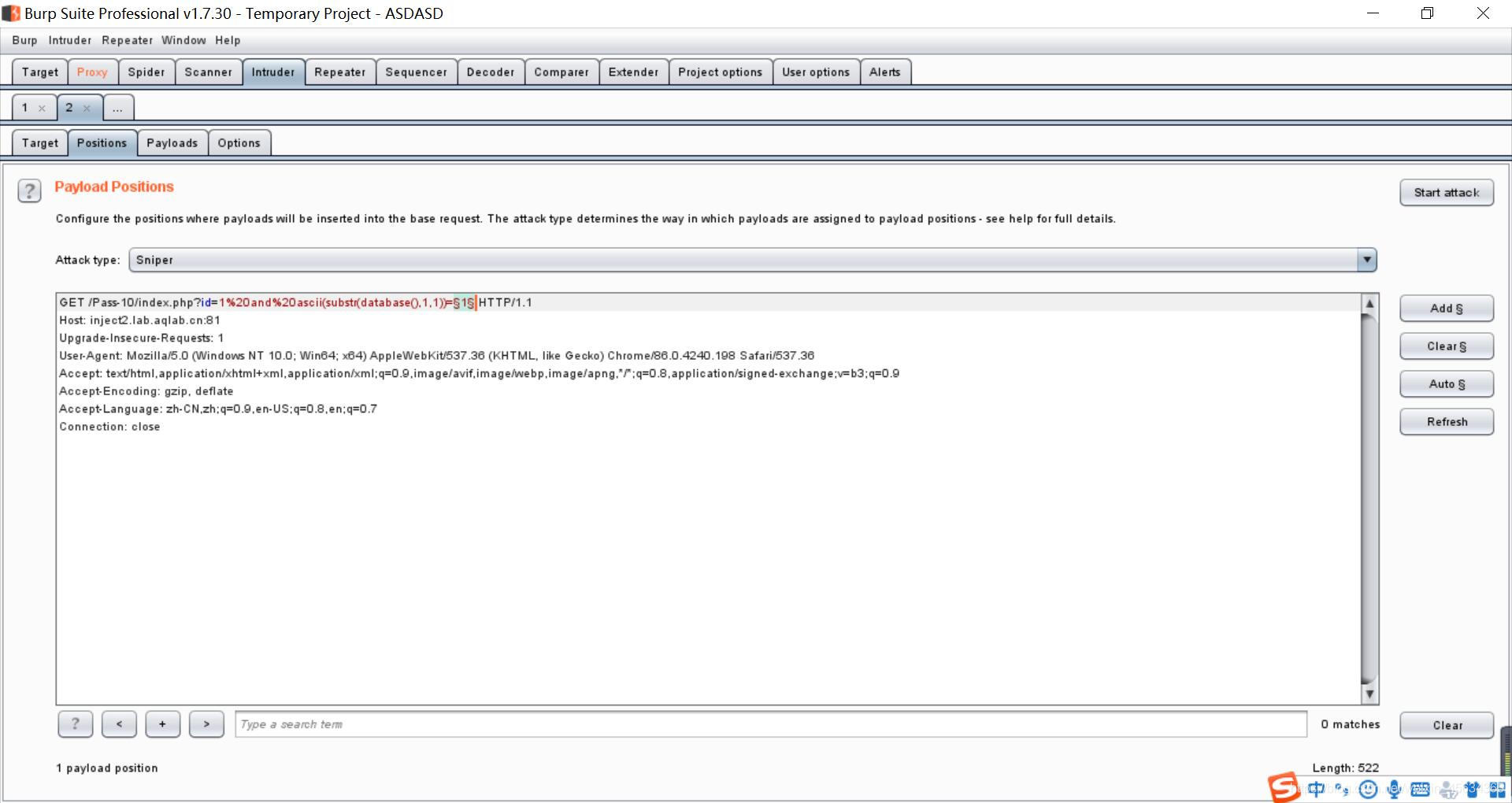The image size is (1512, 803).
Task: Open the Sniper attack type combo box
Action: [752, 260]
